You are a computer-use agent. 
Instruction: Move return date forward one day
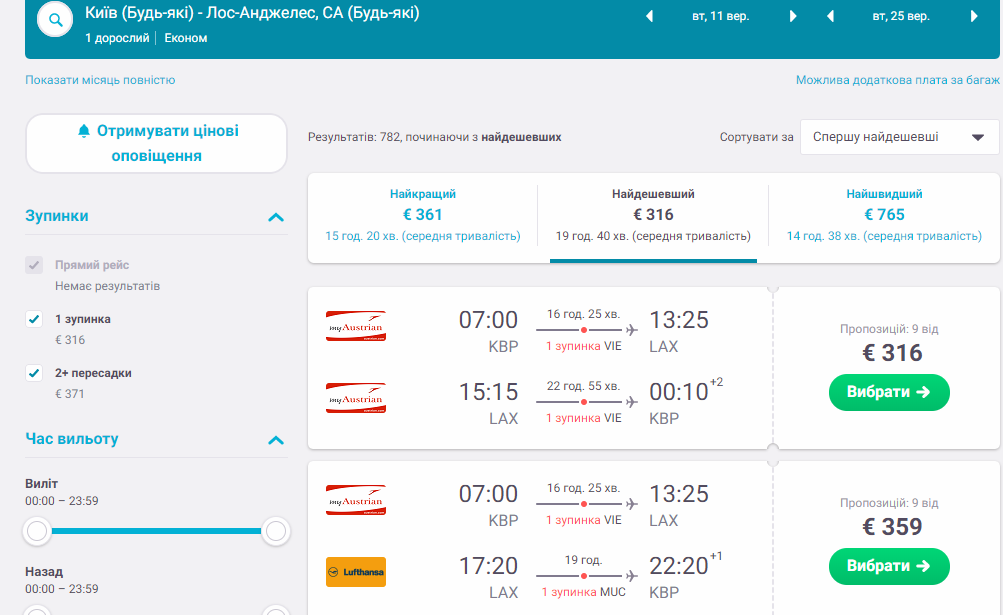(975, 17)
